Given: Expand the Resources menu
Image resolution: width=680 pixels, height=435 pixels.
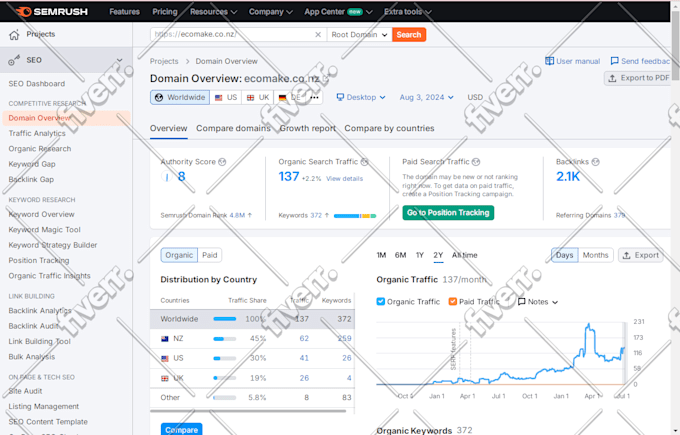Looking at the screenshot, I should click(x=213, y=12).
